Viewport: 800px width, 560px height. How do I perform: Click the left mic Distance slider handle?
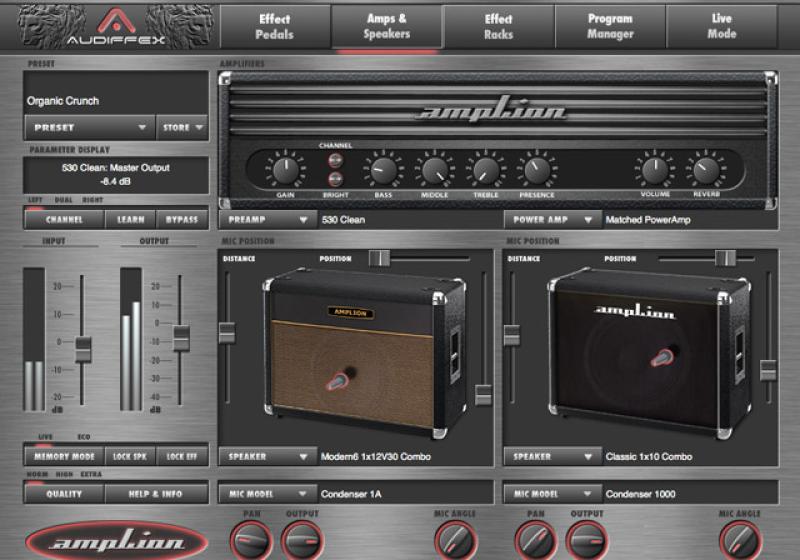coord(227,333)
